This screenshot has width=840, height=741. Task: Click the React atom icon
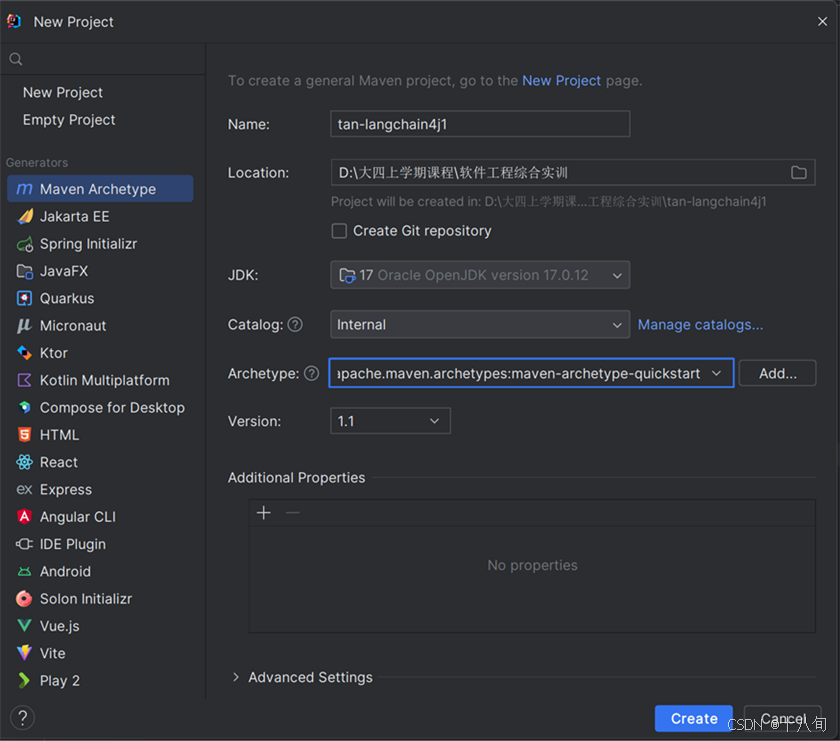pos(25,462)
